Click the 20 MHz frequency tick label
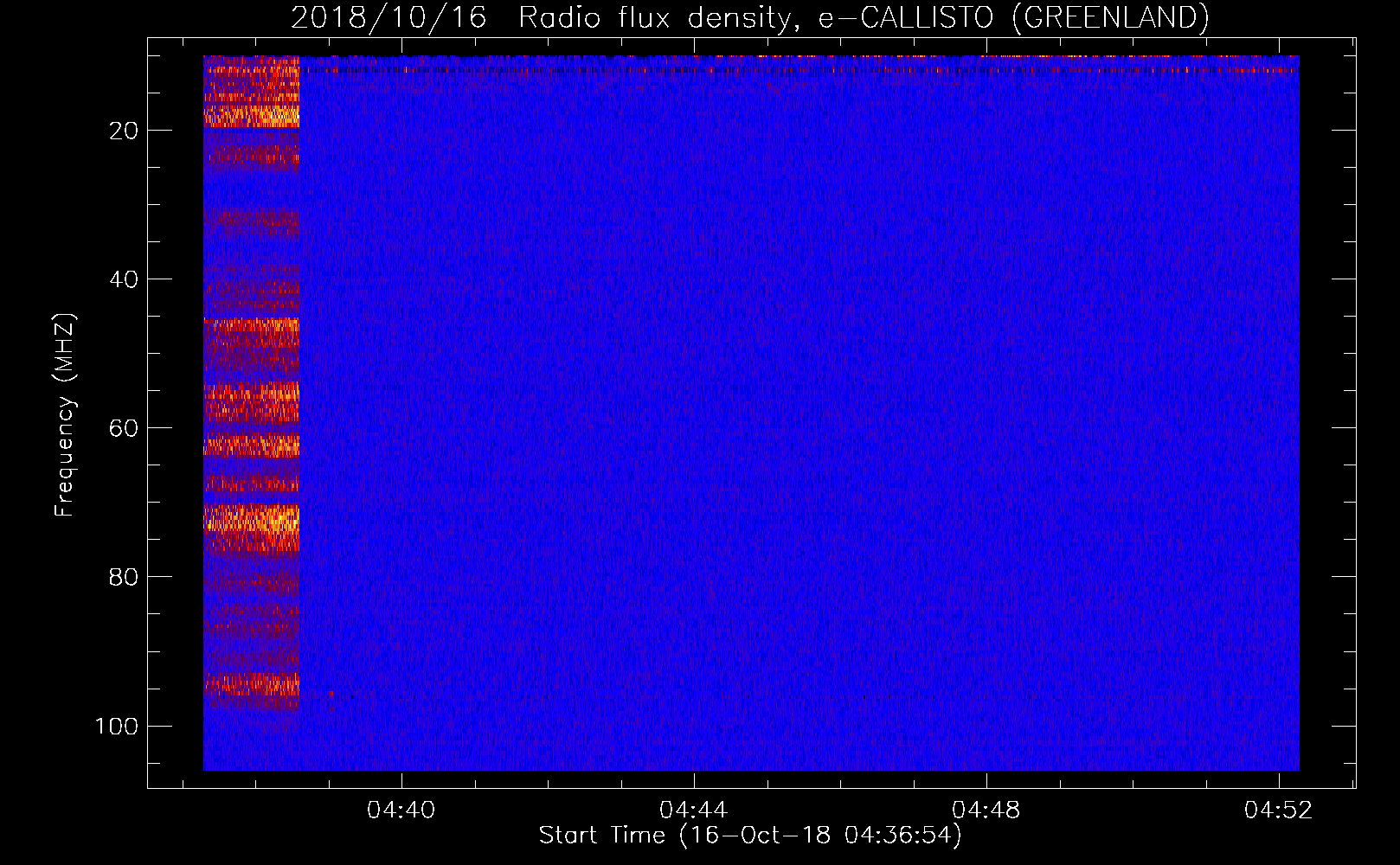1400x865 pixels. (125, 131)
